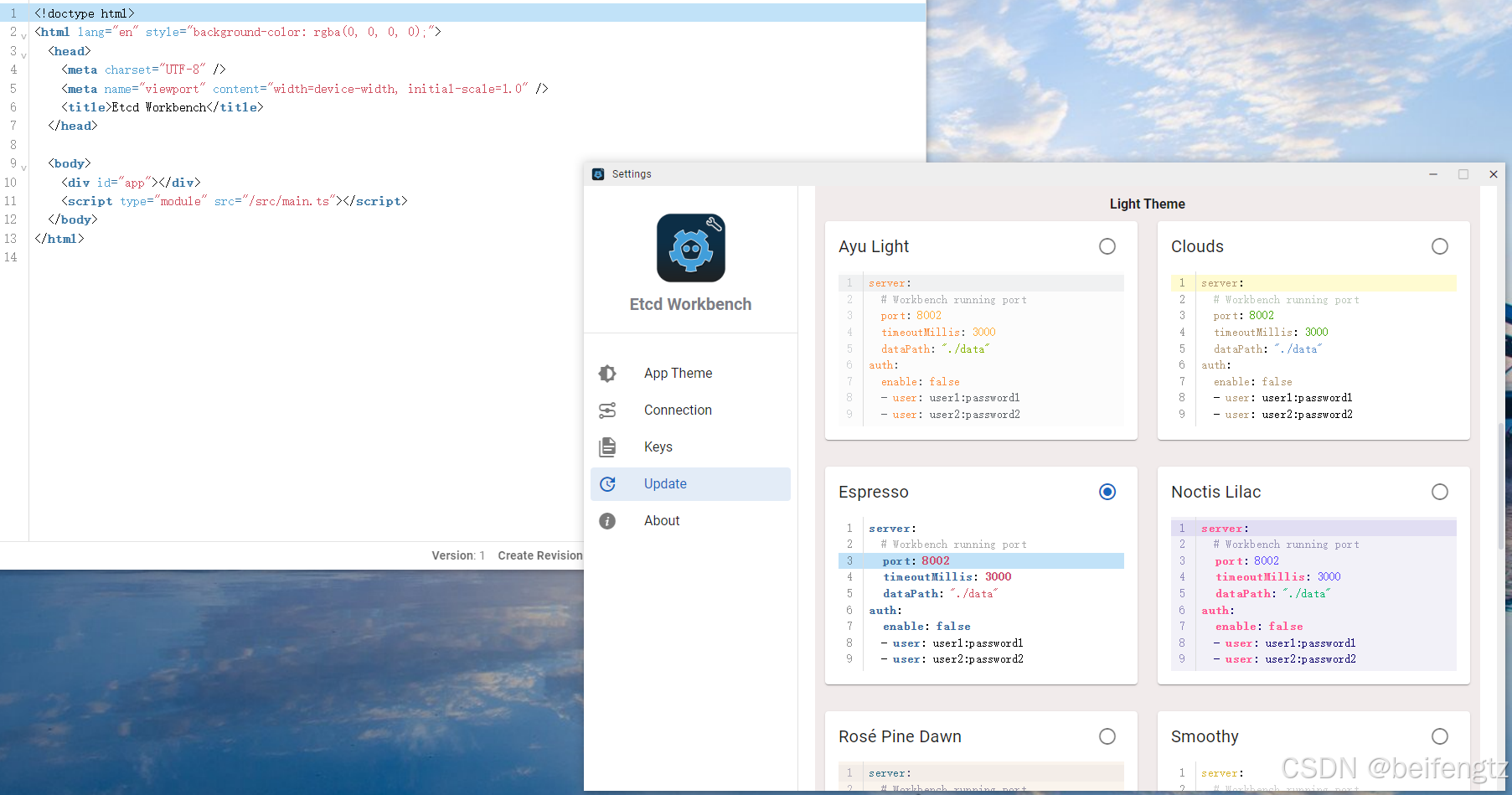The width and height of the screenshot is (1512, 795).
Task: Click the Connection settings icon
Action: click(607, 410)
